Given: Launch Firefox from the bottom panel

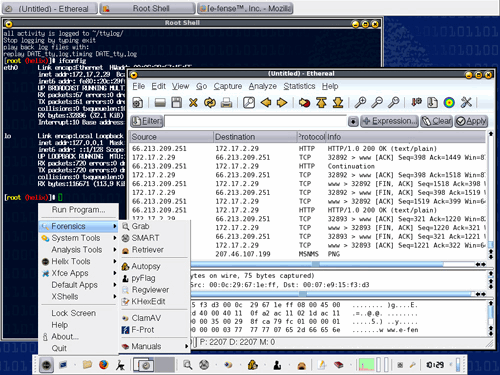Looking at the screenshot, I should 103,365.
